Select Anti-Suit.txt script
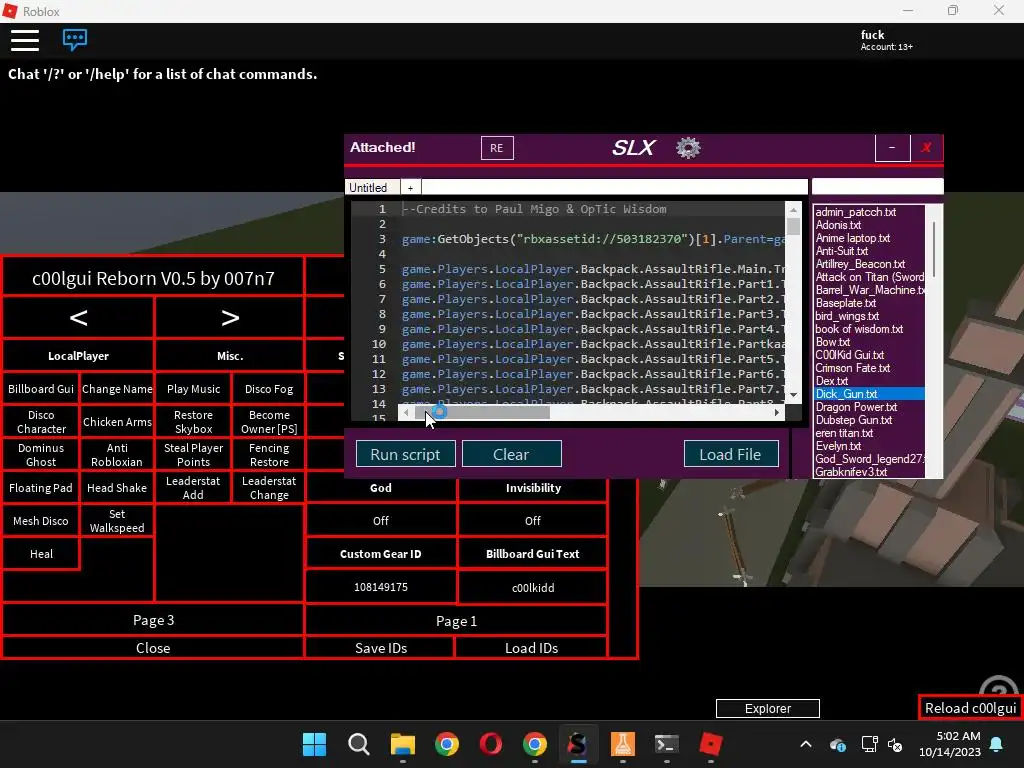 (842, 251)
